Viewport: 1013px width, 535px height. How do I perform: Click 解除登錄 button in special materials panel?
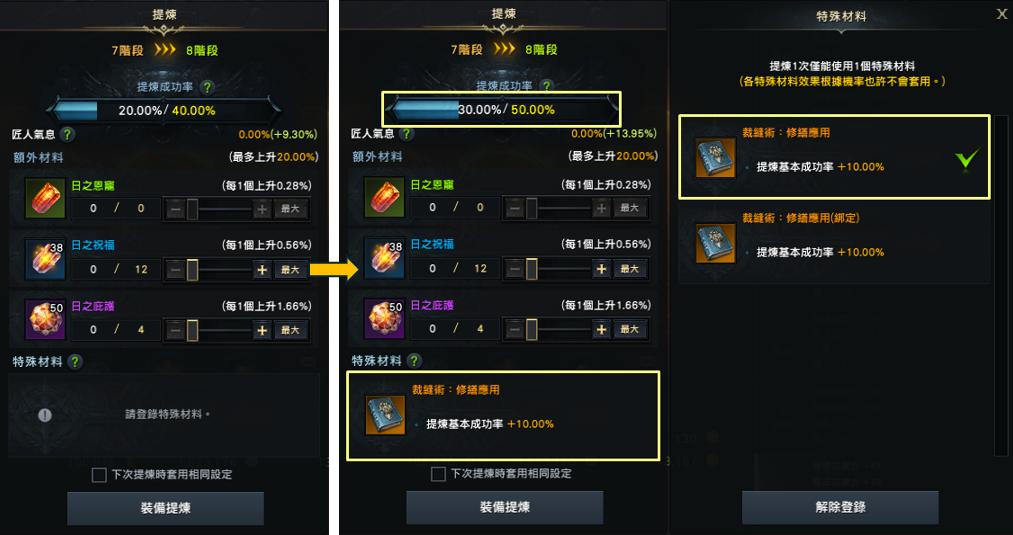[x=840, y=507]
